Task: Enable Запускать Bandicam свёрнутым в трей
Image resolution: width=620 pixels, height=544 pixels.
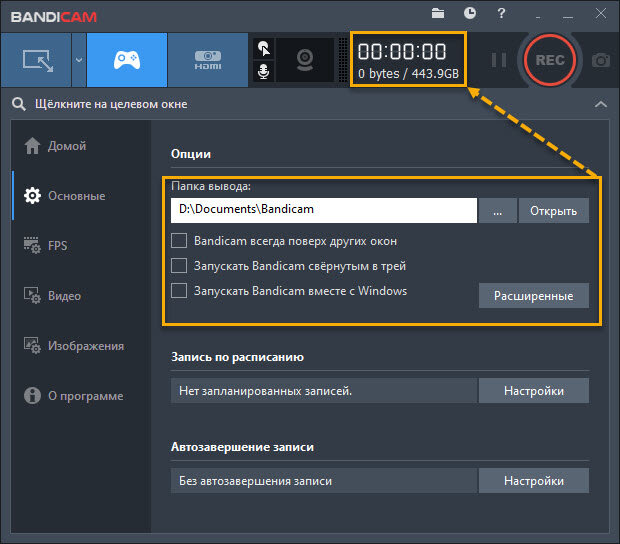Action: click(179, 266)
